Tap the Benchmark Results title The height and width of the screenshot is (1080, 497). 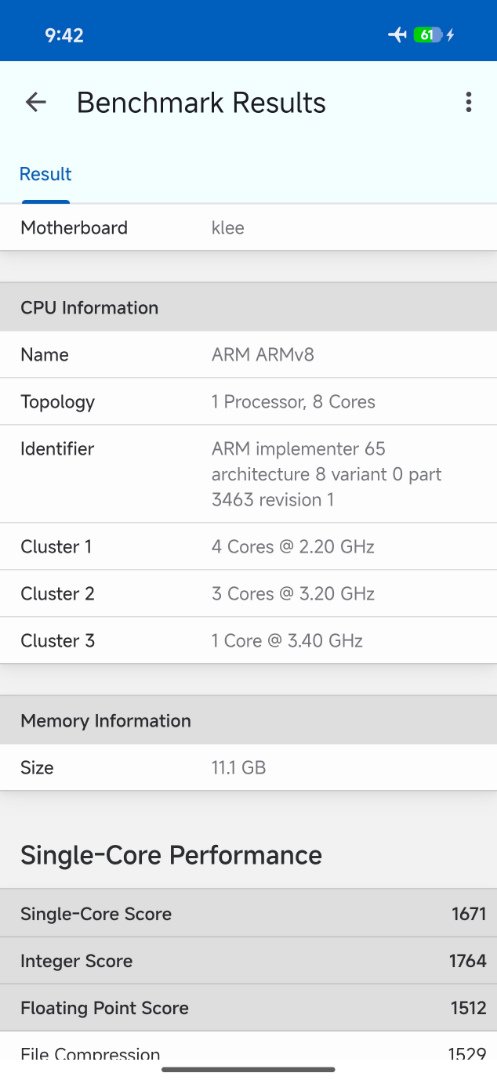[x=201, y=103]
